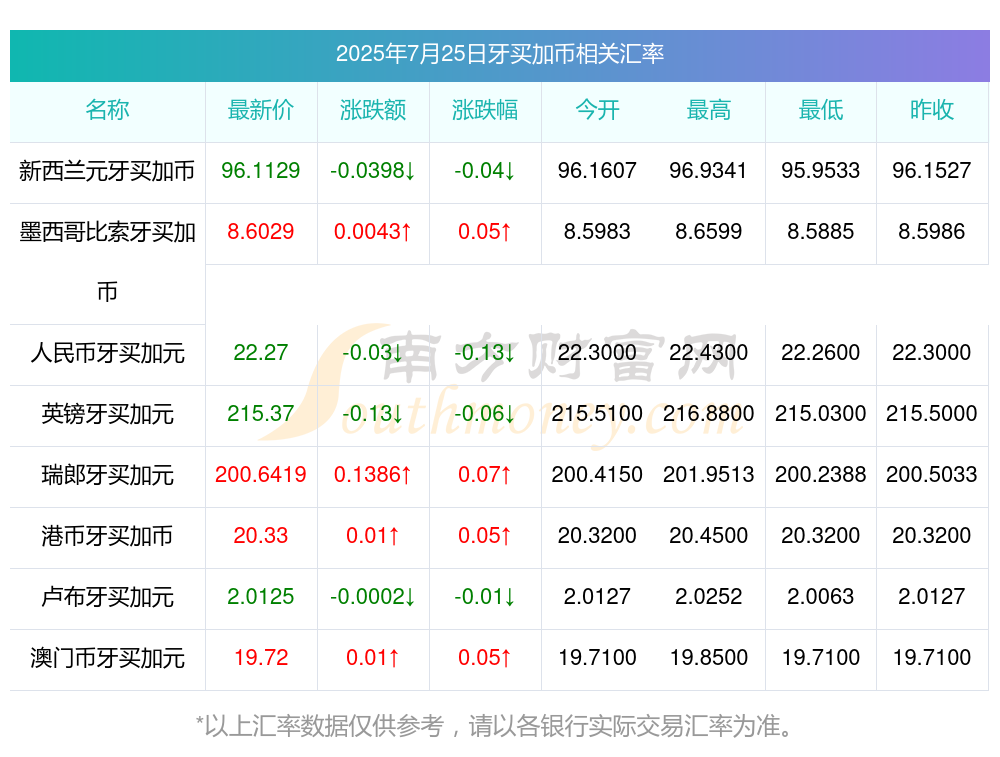1000x757 pixels.
Task: Click opening value 215.5100
Action: point(597,413)
